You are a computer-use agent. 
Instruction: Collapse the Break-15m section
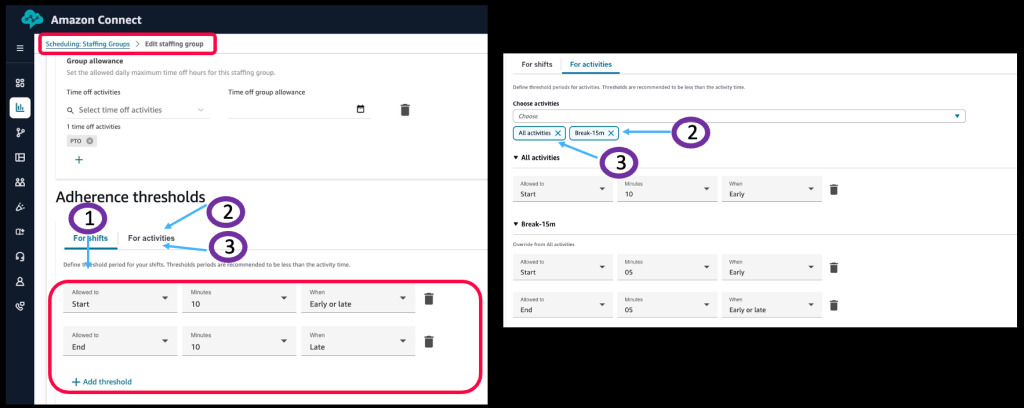(x=515, y=225)
